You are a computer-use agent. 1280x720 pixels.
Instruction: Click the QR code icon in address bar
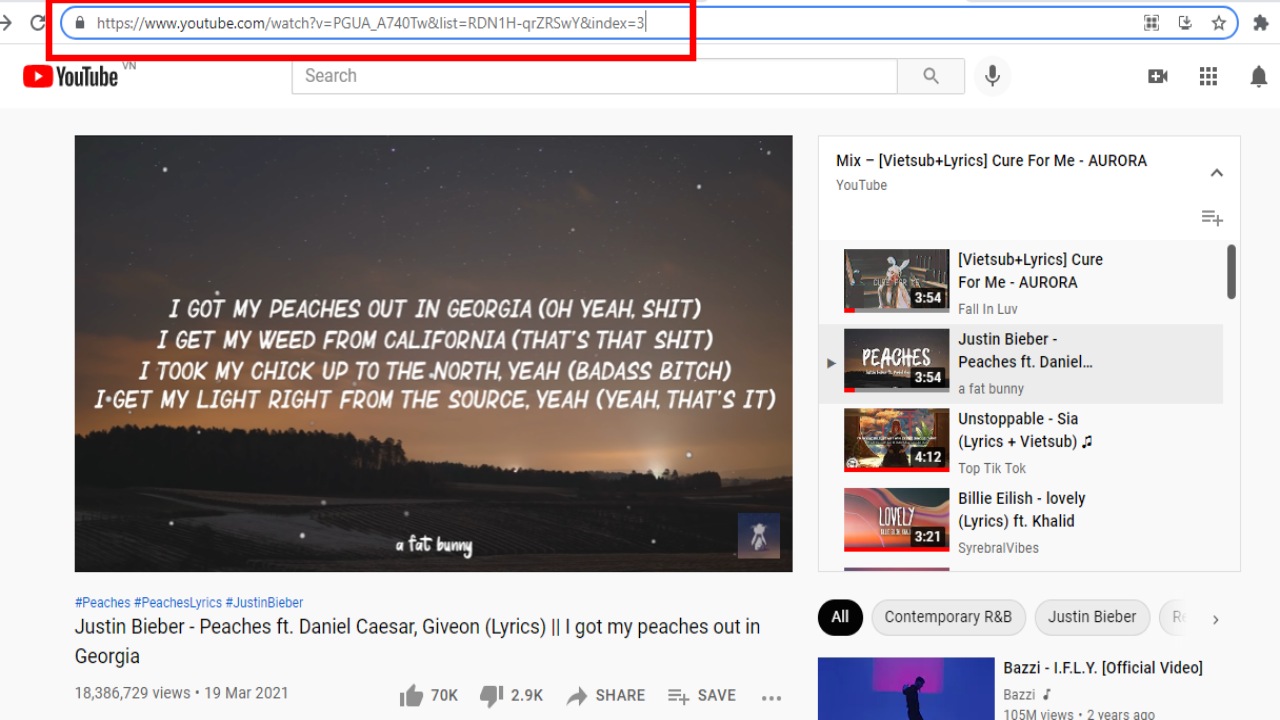[1151, 22]
